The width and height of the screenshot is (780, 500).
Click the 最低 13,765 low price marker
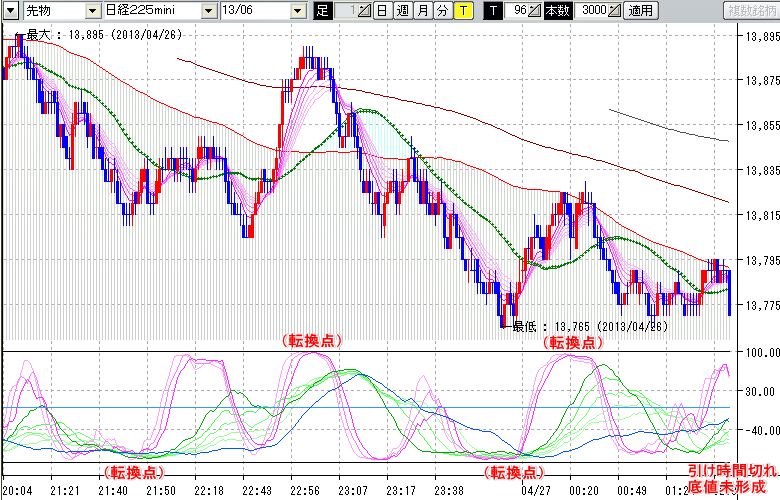(x=580, y=327)
